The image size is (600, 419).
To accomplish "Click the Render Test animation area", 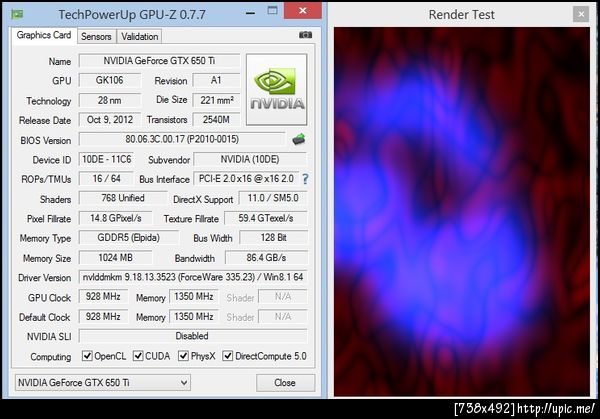I will (x=461, y=211).
